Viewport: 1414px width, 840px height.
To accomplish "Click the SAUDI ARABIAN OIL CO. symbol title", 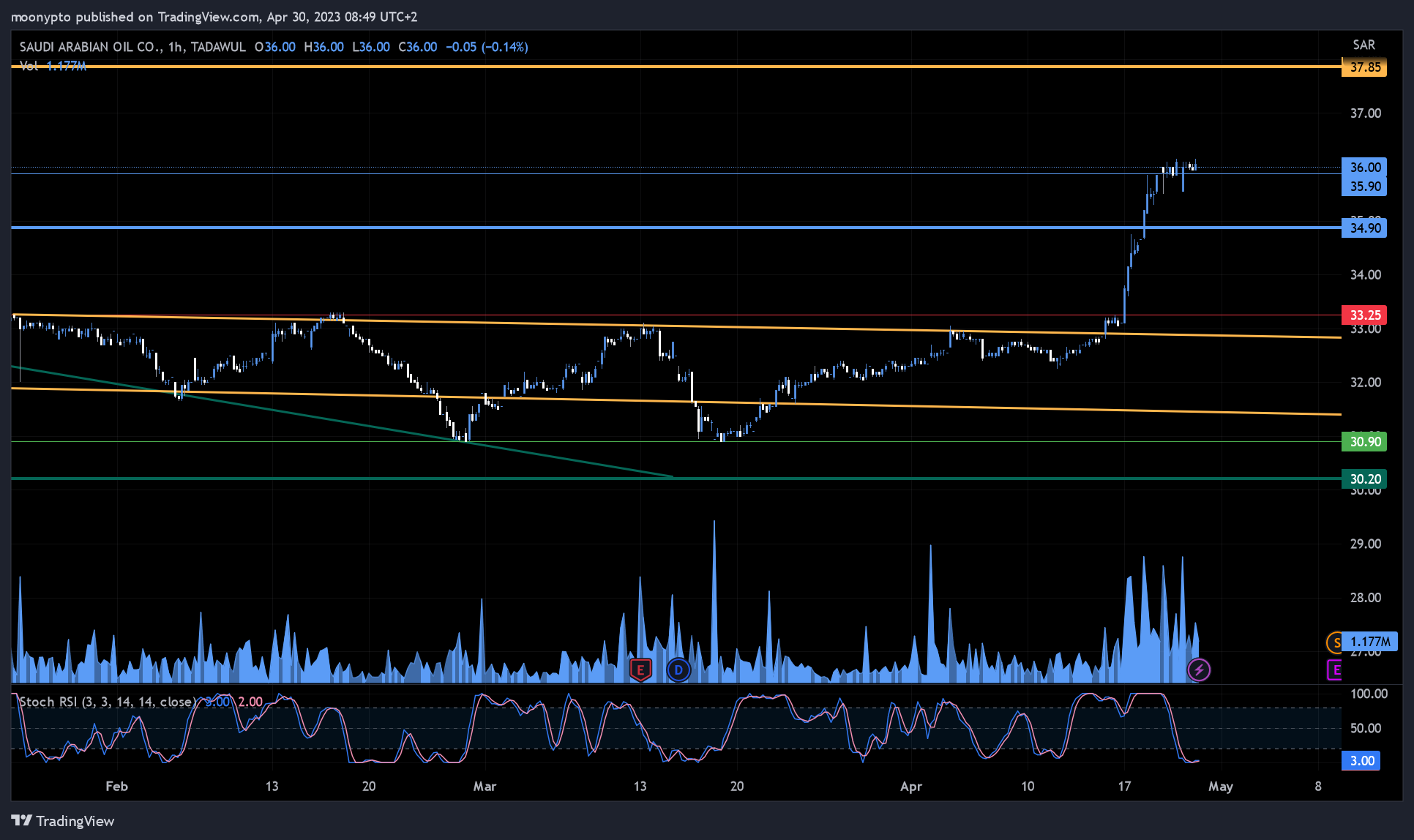I will (x=91, y=47).
